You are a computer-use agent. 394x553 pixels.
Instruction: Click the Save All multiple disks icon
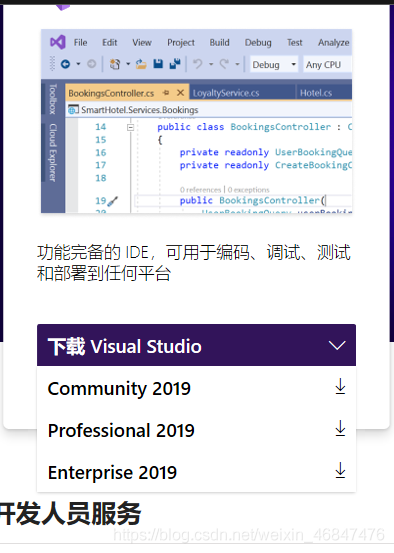pos(175,64)
